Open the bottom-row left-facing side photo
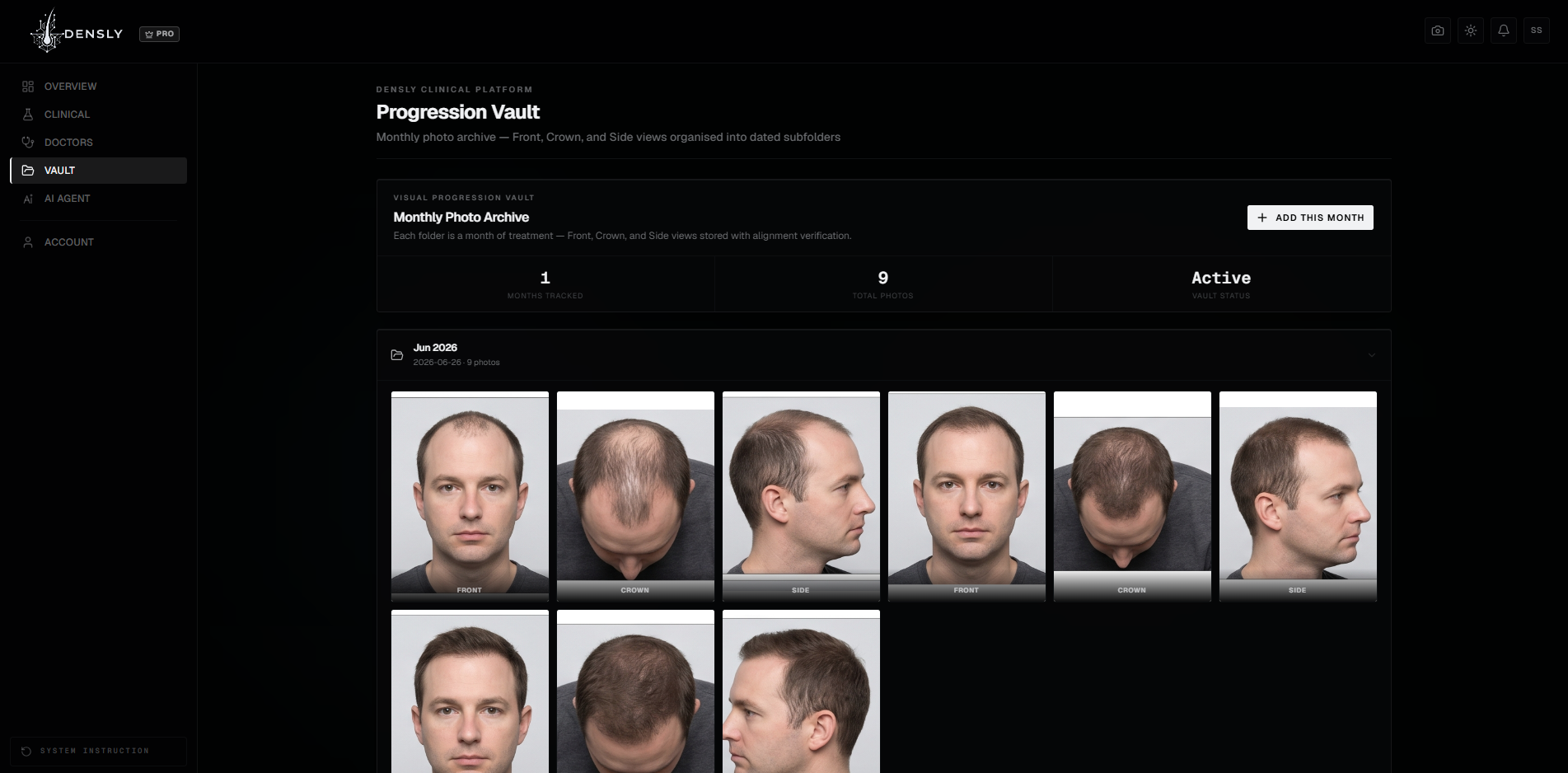The height and width of the screenshot is (773, 1568). coord(801,691)
